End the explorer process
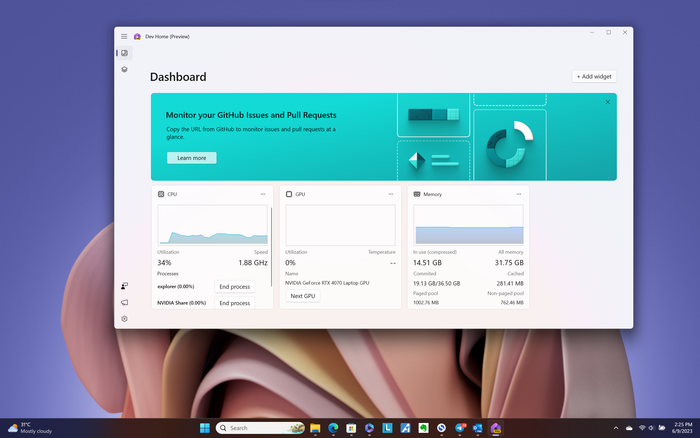The image size is (700, 438). pyautogui.click(x=235, y=287)
